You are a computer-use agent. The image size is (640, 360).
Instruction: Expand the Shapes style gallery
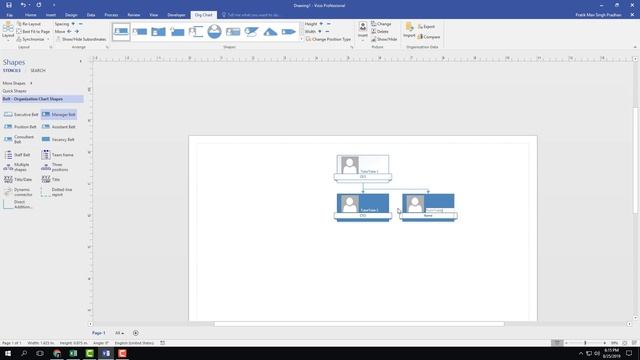point(302,39)
